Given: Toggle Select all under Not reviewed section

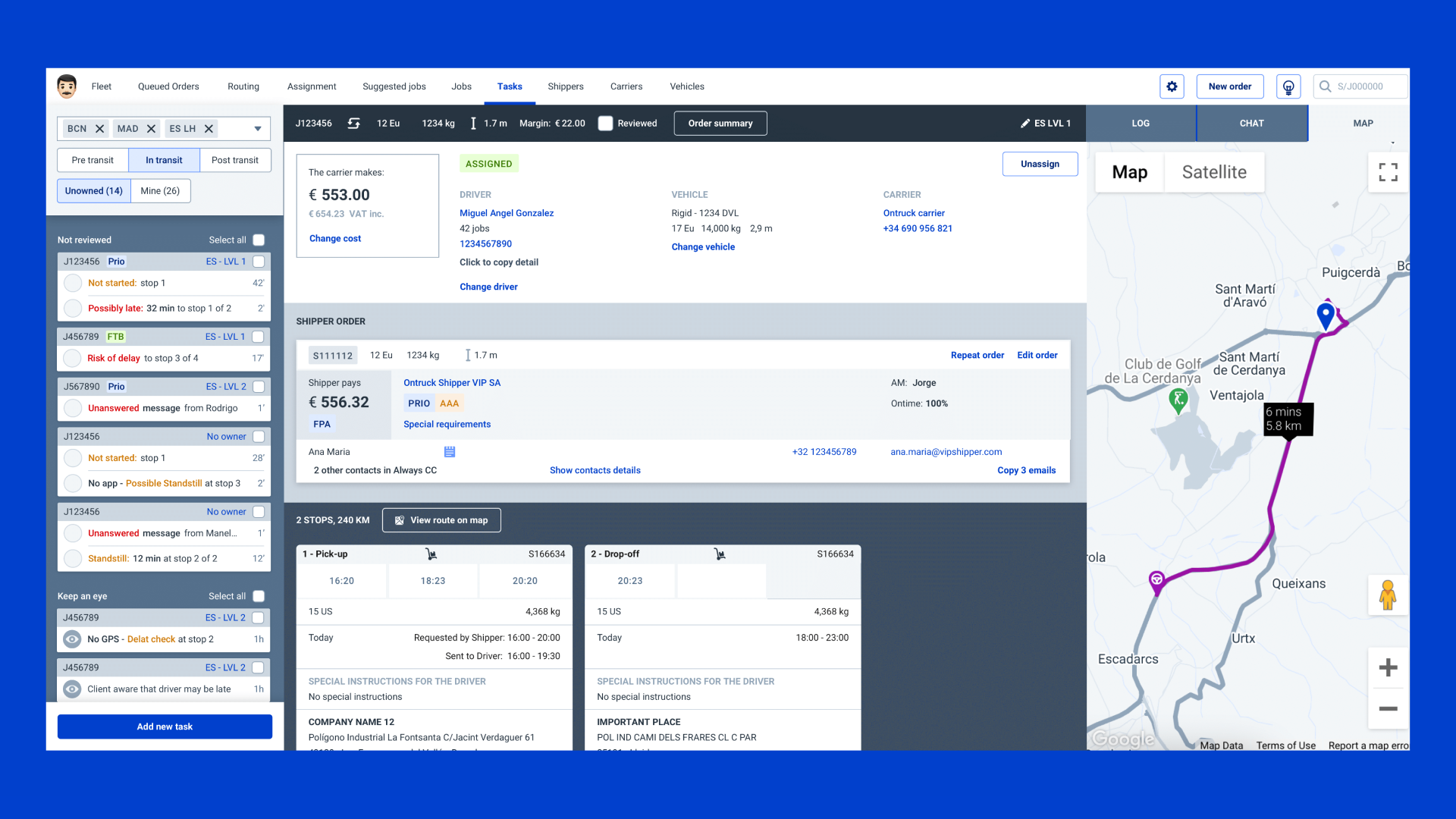Looking at the screenshot, I should point(259,239).
